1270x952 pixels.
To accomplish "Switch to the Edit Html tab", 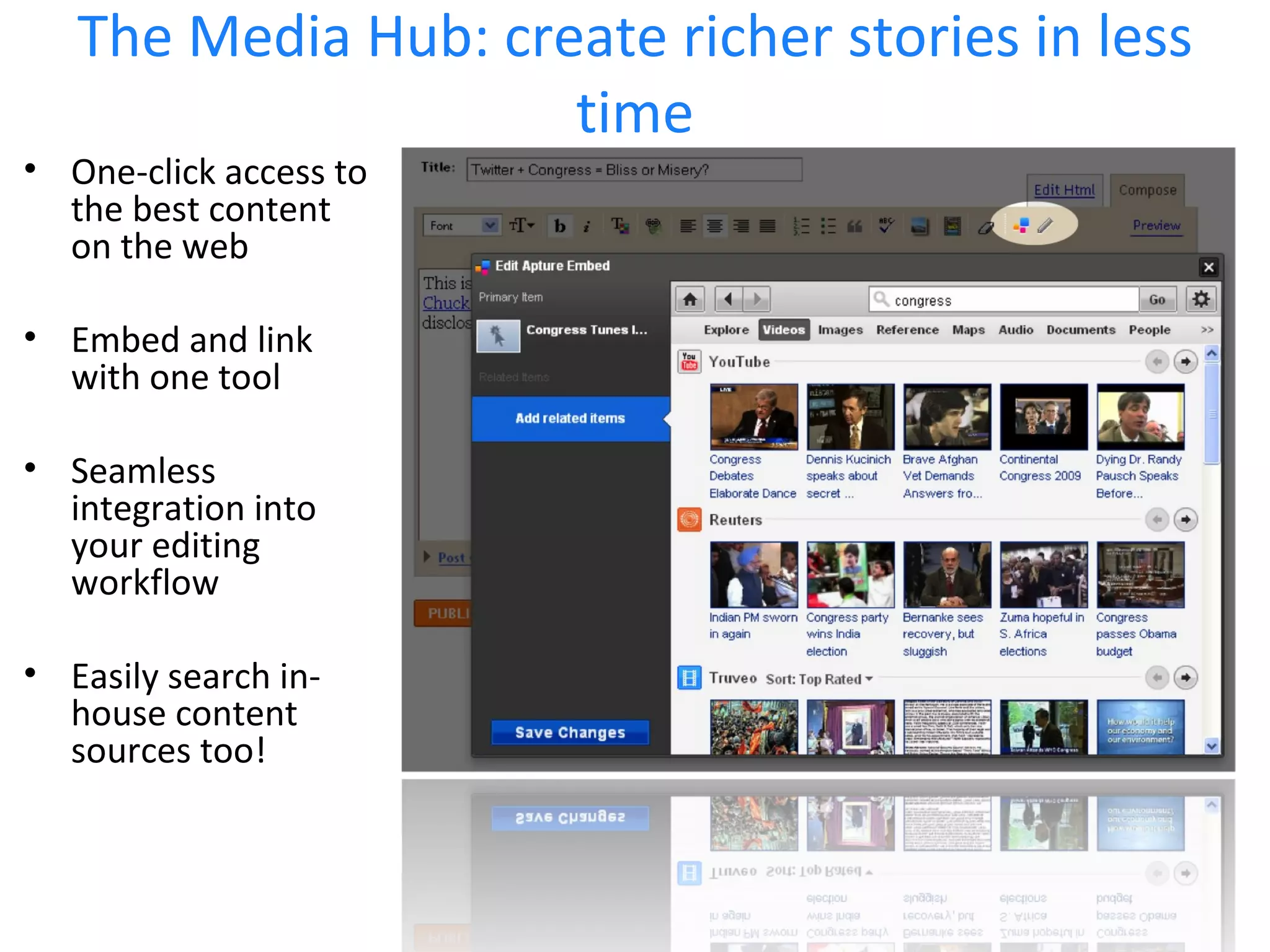I will 1064,190.
